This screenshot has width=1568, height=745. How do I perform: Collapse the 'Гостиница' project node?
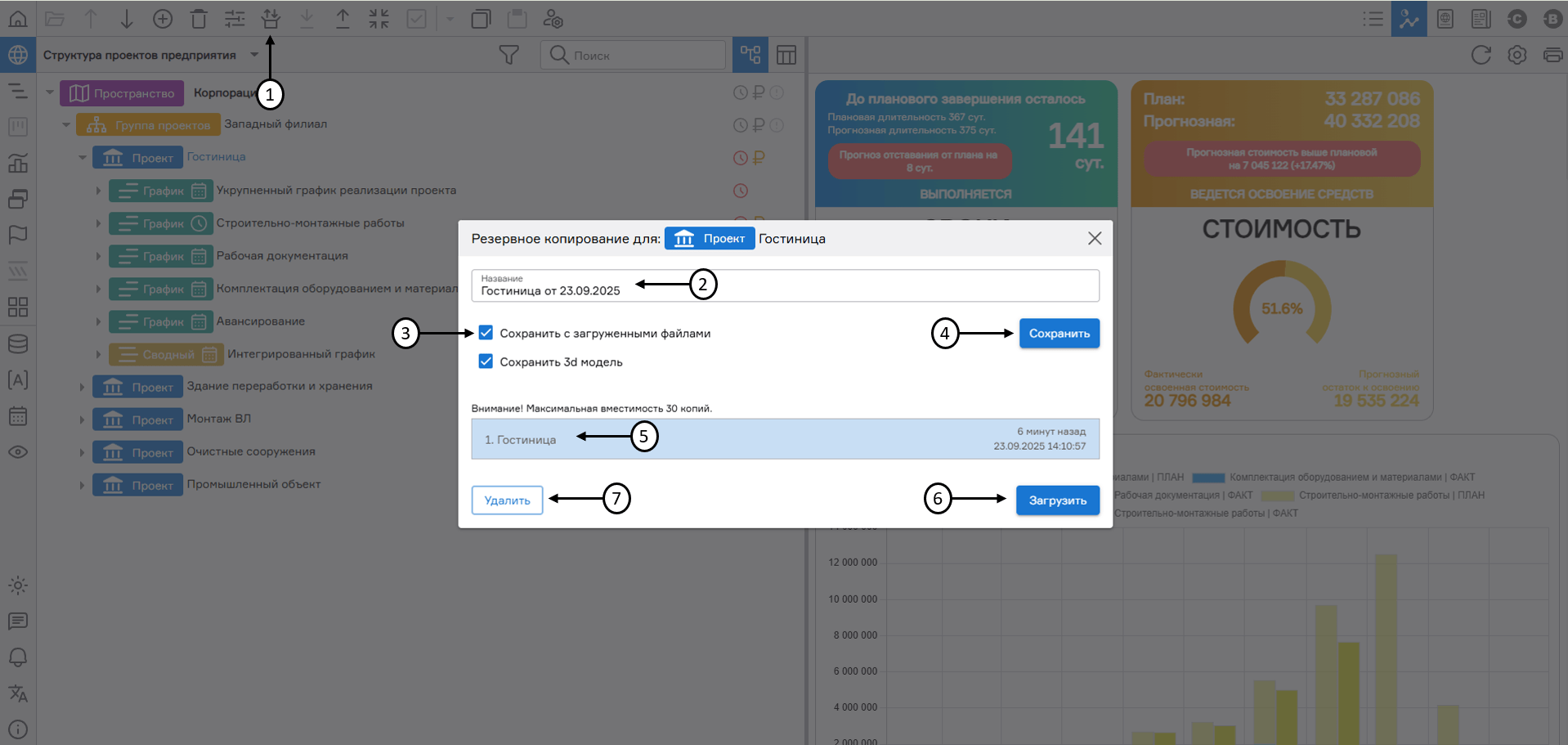(x=82, y=157)
